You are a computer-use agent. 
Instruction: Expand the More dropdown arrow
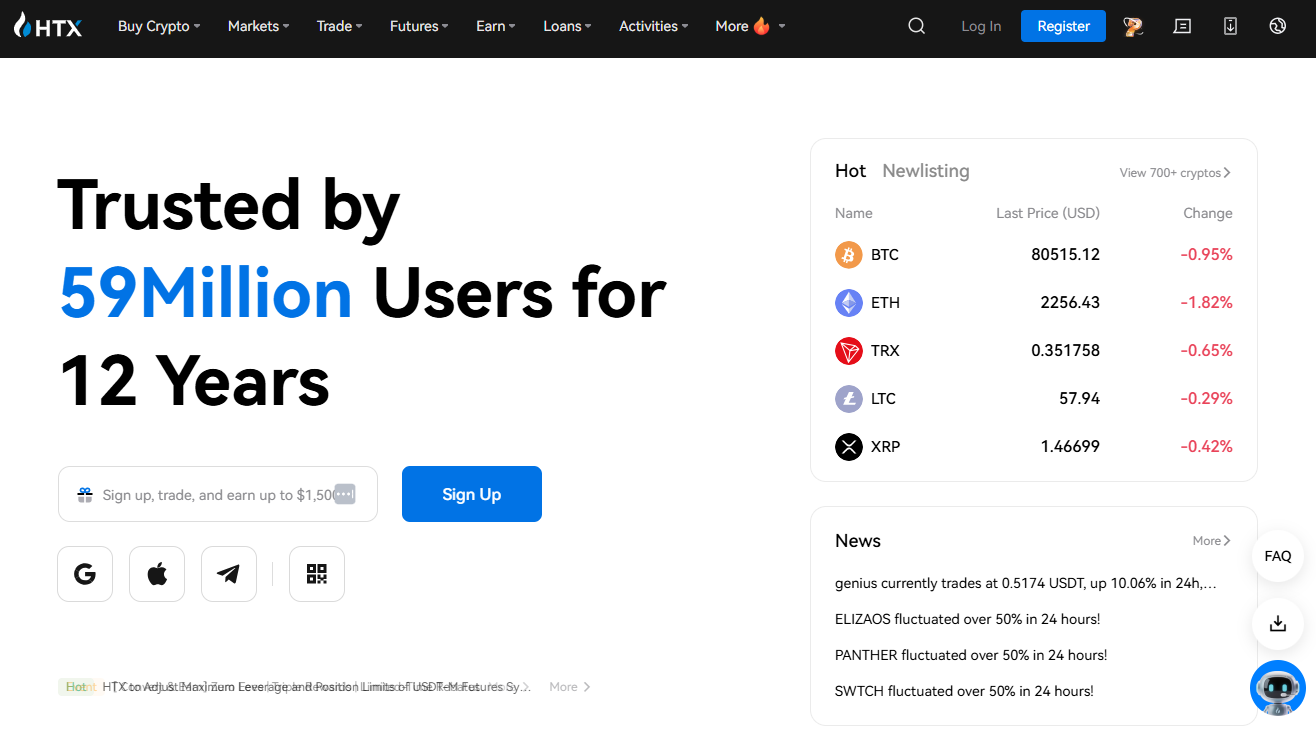(x=782, y=26)
